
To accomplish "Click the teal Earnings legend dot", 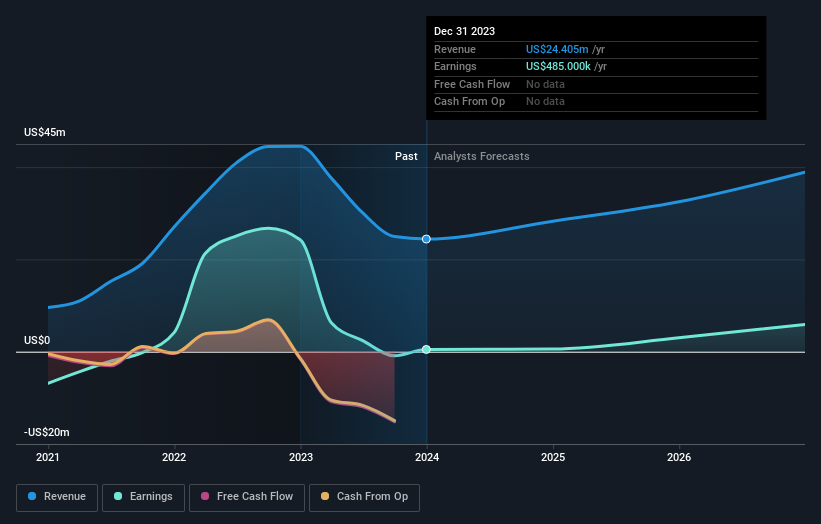I will coord(118,496).
